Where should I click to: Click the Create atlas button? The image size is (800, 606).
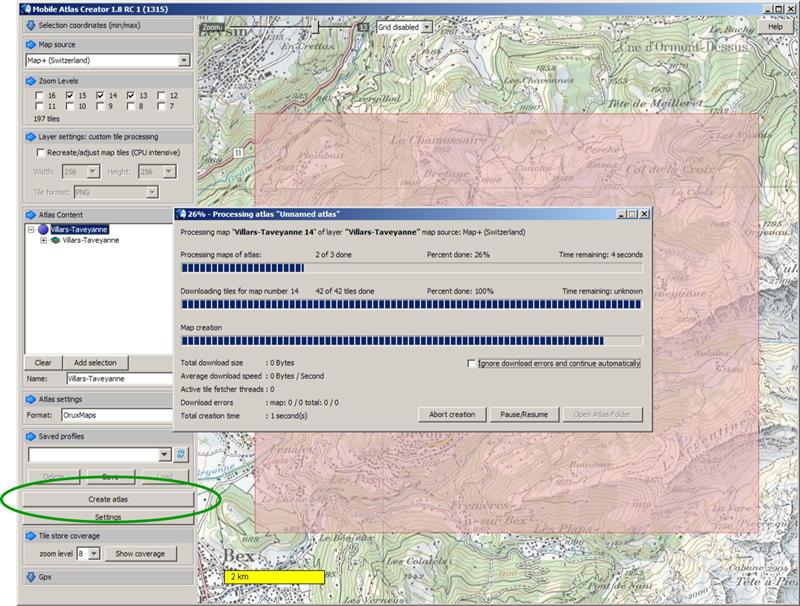tap(108, 498)
